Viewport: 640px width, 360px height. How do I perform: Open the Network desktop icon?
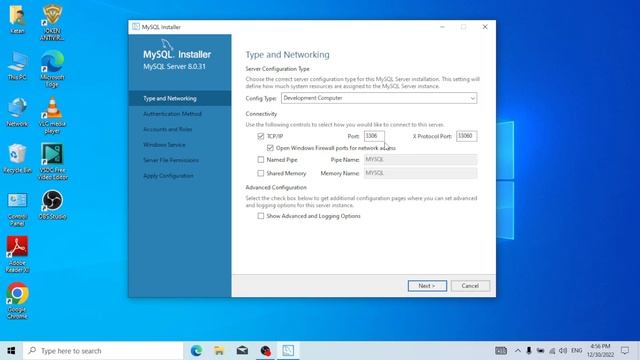[x=17, y=112]
